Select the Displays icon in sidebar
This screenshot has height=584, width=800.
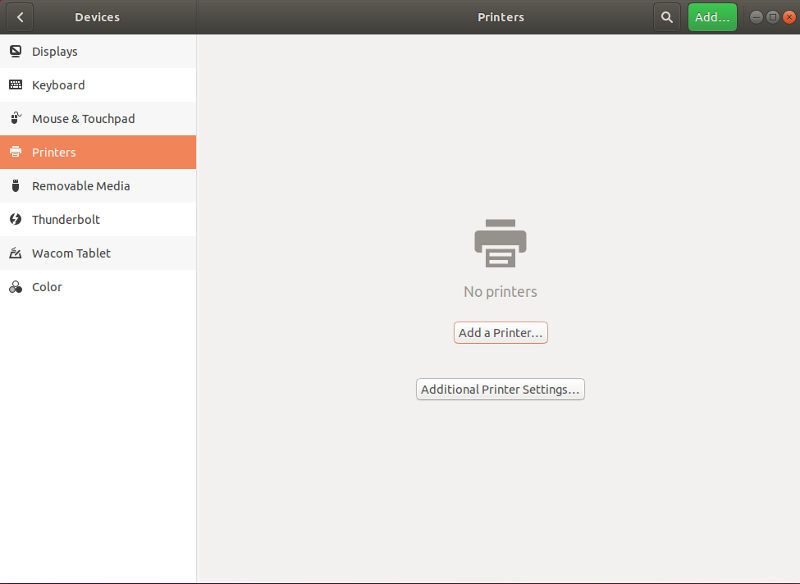tap(16, 51)
